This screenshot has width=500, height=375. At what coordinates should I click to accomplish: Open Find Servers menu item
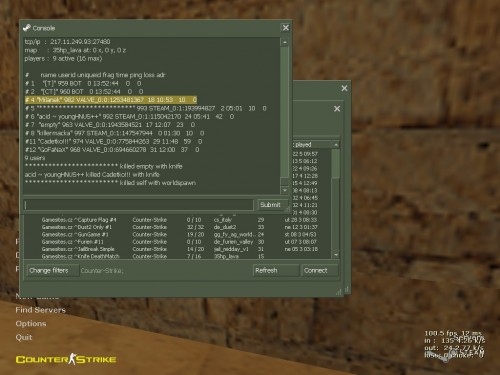pyautogui.click(x=40, y=310)
